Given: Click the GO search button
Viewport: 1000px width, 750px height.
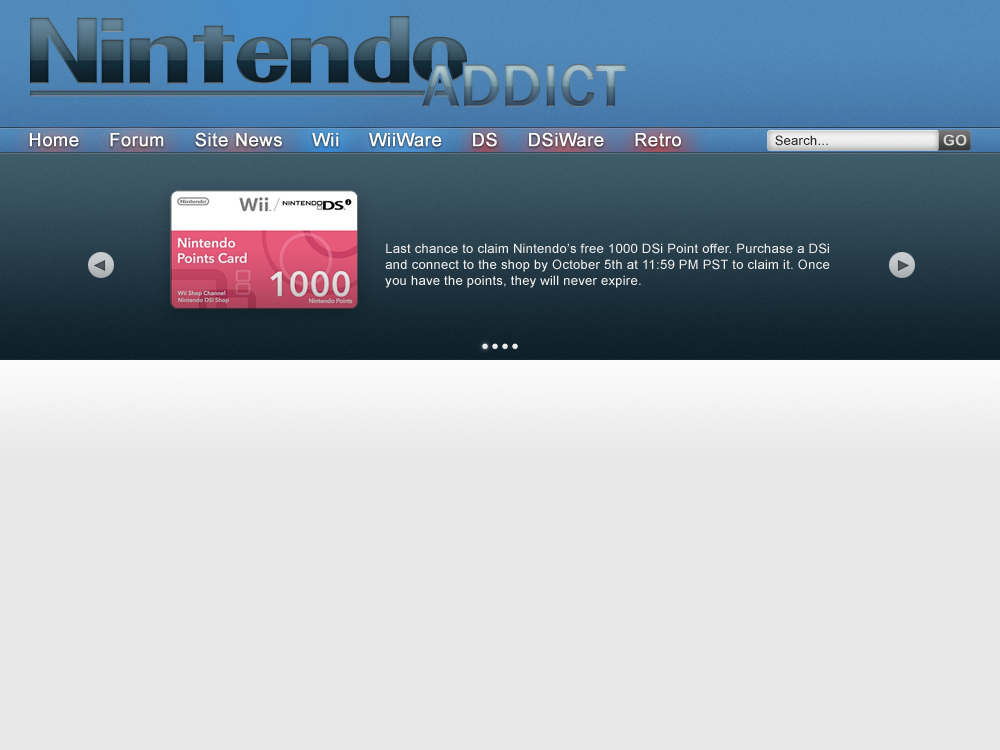Looking at the screenshot, I should point(955,140).
